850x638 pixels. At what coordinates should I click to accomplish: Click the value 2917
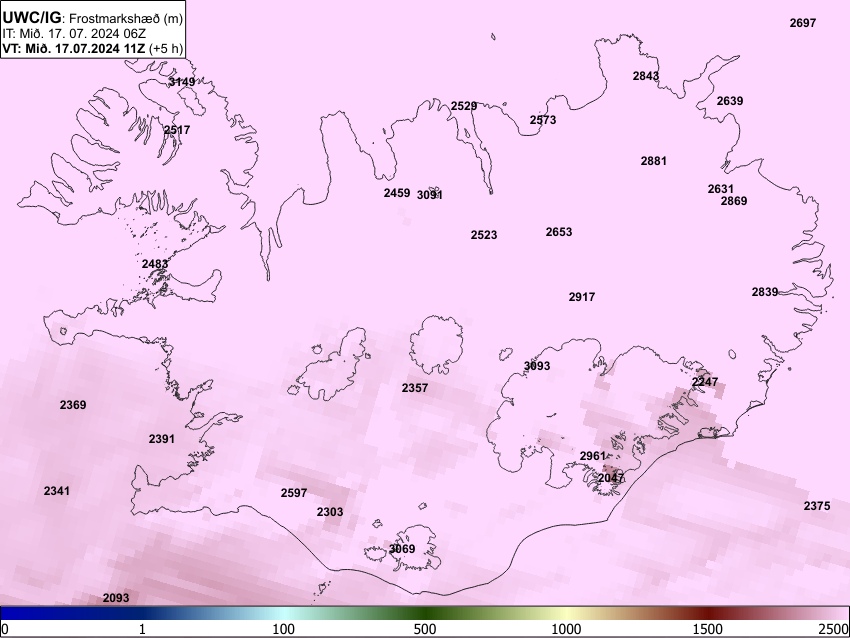[582, 297]
